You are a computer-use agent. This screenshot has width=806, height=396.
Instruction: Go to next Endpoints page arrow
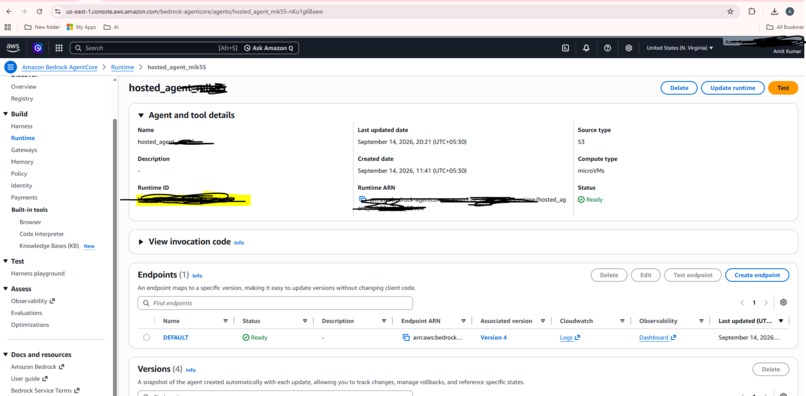[766, 302]
